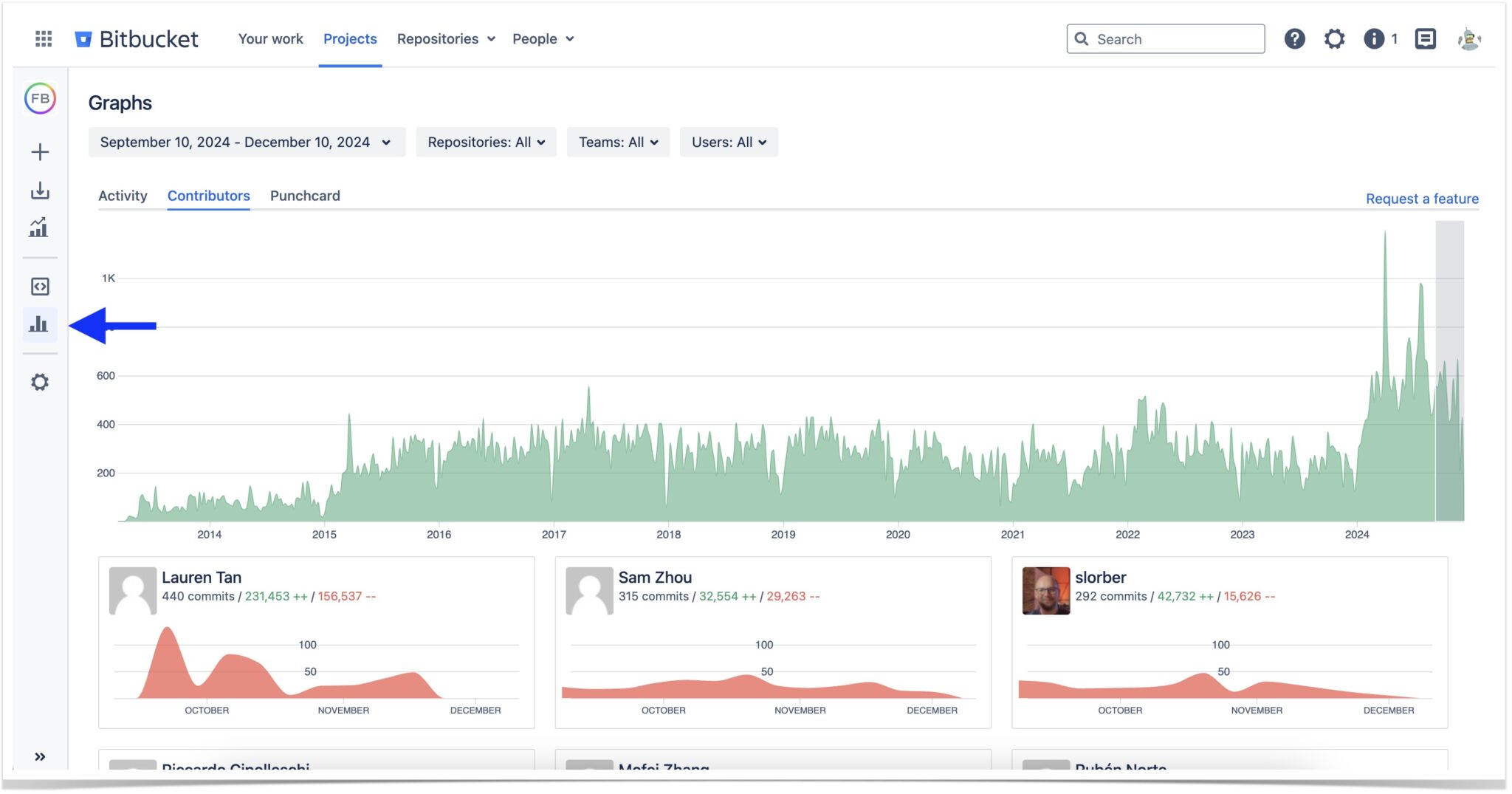The height and width of the screenshot is (794, 1512).
Task: Open the notifications info icon
Action: pos(1375,38)
